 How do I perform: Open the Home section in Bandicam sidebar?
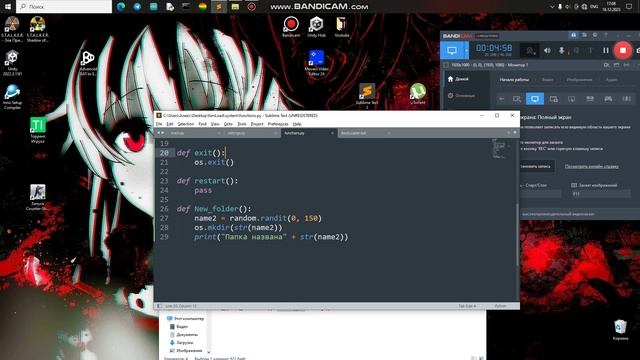(x=458, y=79)
